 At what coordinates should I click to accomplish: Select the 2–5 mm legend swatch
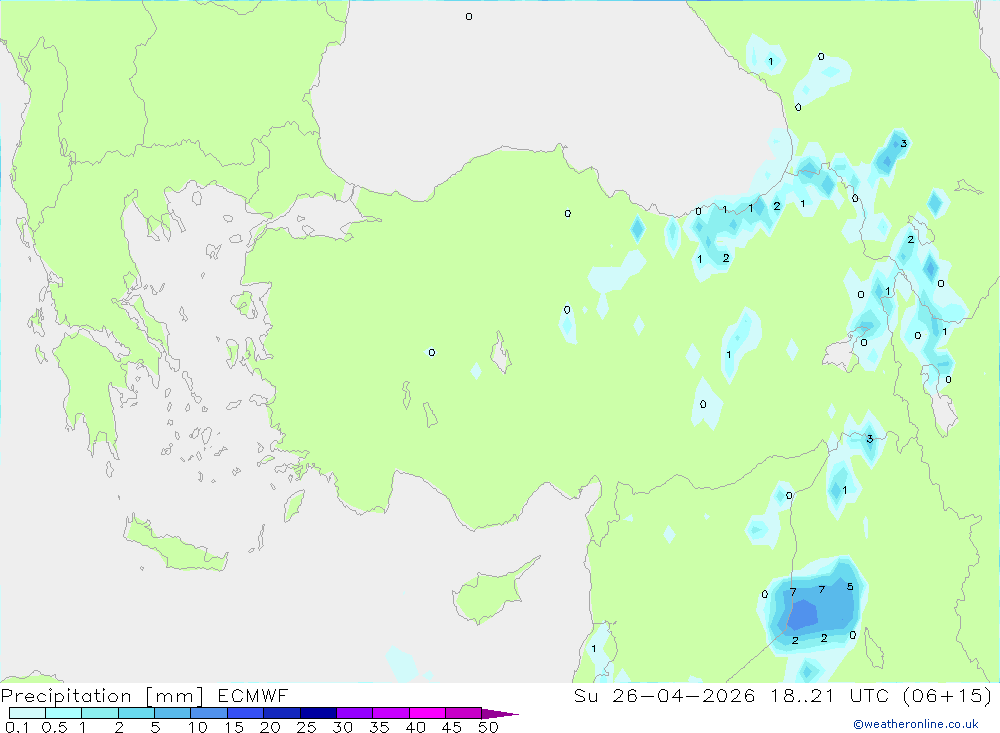[x=136, y=713]
